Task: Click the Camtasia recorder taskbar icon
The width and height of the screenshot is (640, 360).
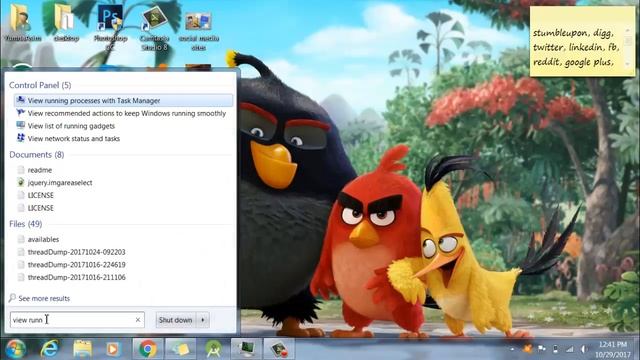Action: (x=279, y=349)
